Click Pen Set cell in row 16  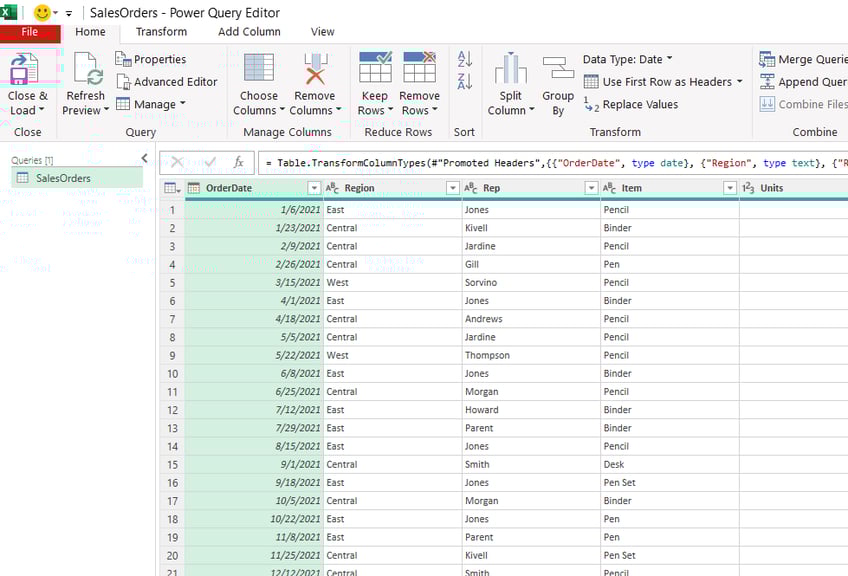click(670, 483)
